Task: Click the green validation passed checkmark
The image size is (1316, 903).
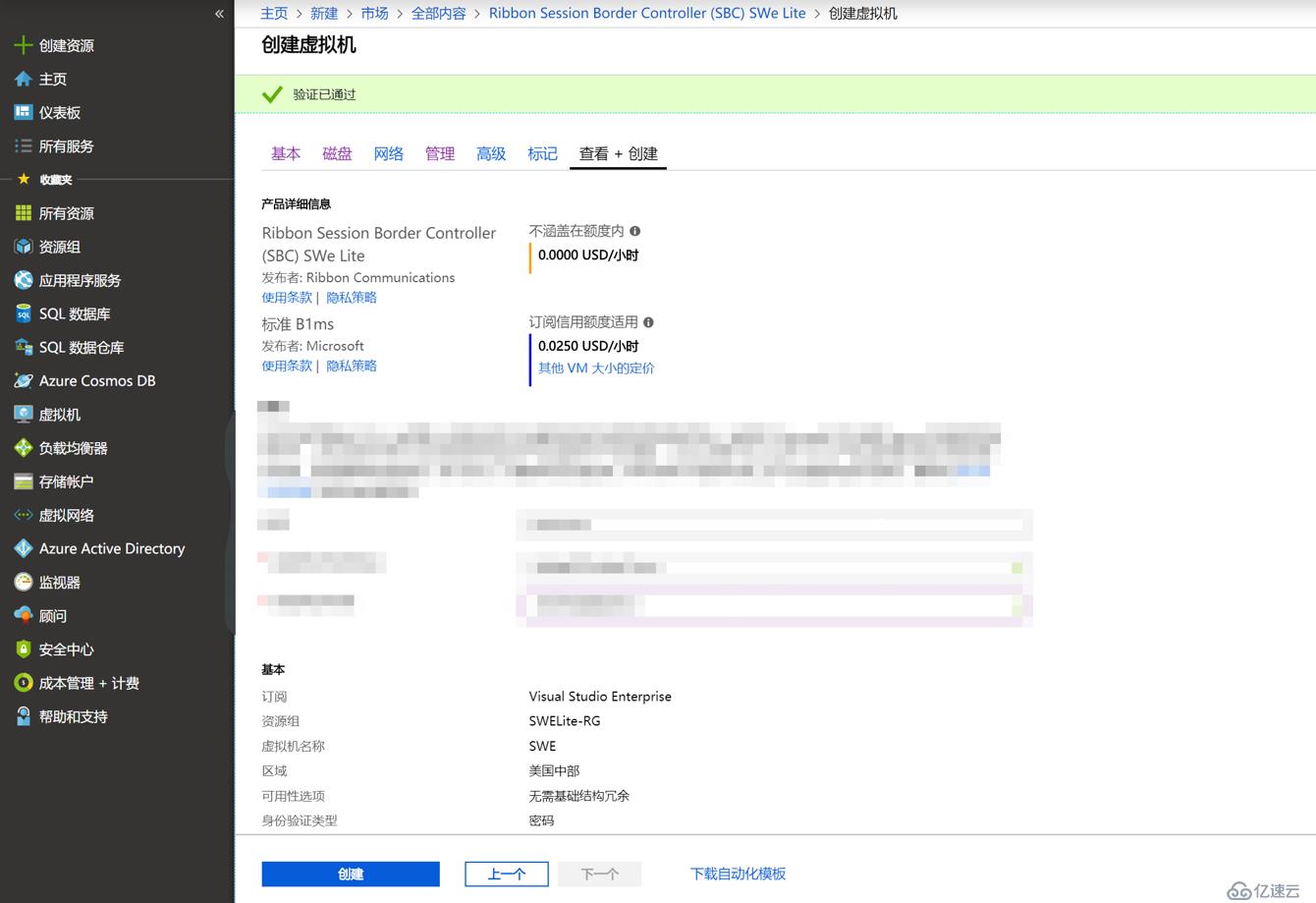Action: [x=272, y=94]
